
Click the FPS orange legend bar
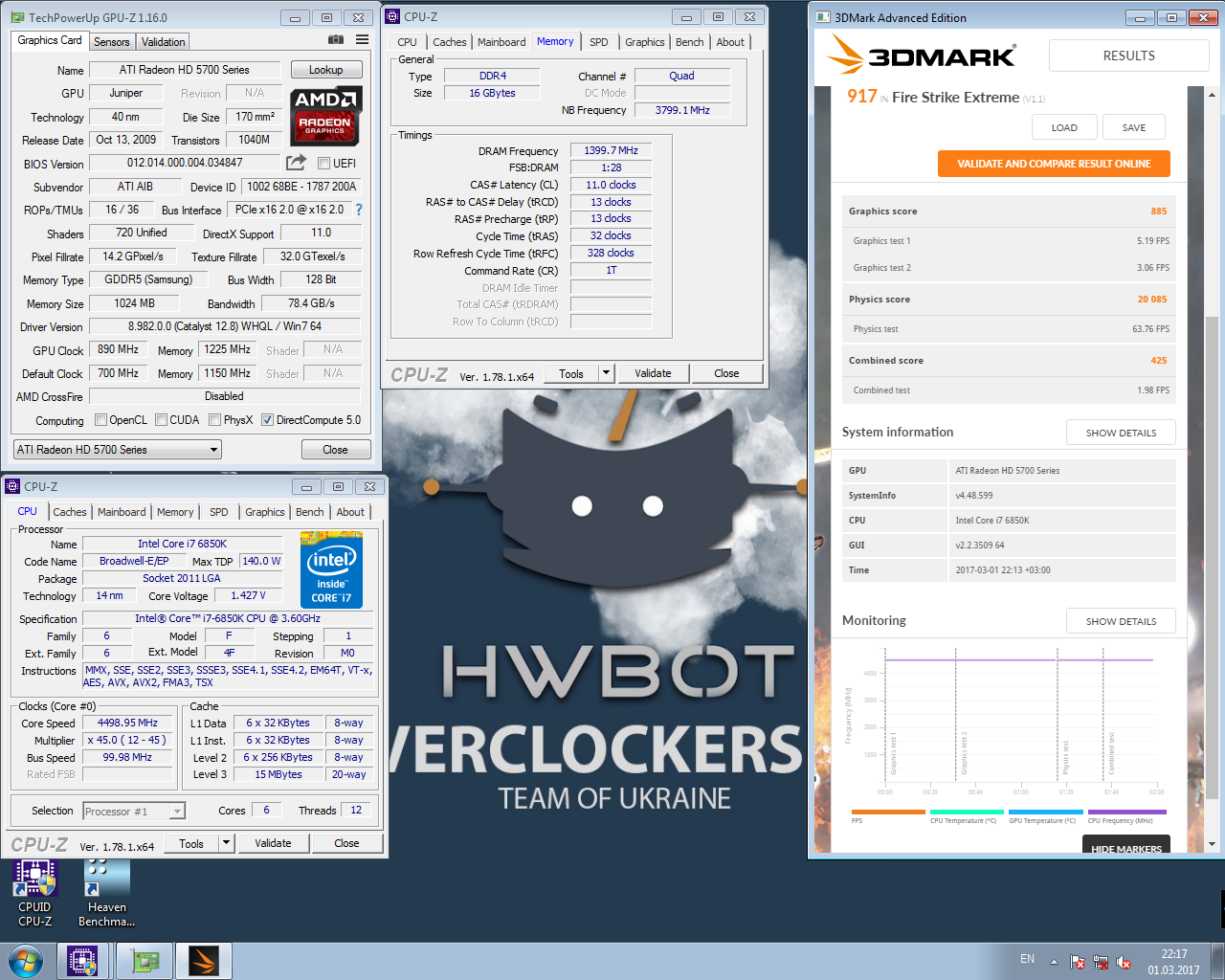coord(887,812)
